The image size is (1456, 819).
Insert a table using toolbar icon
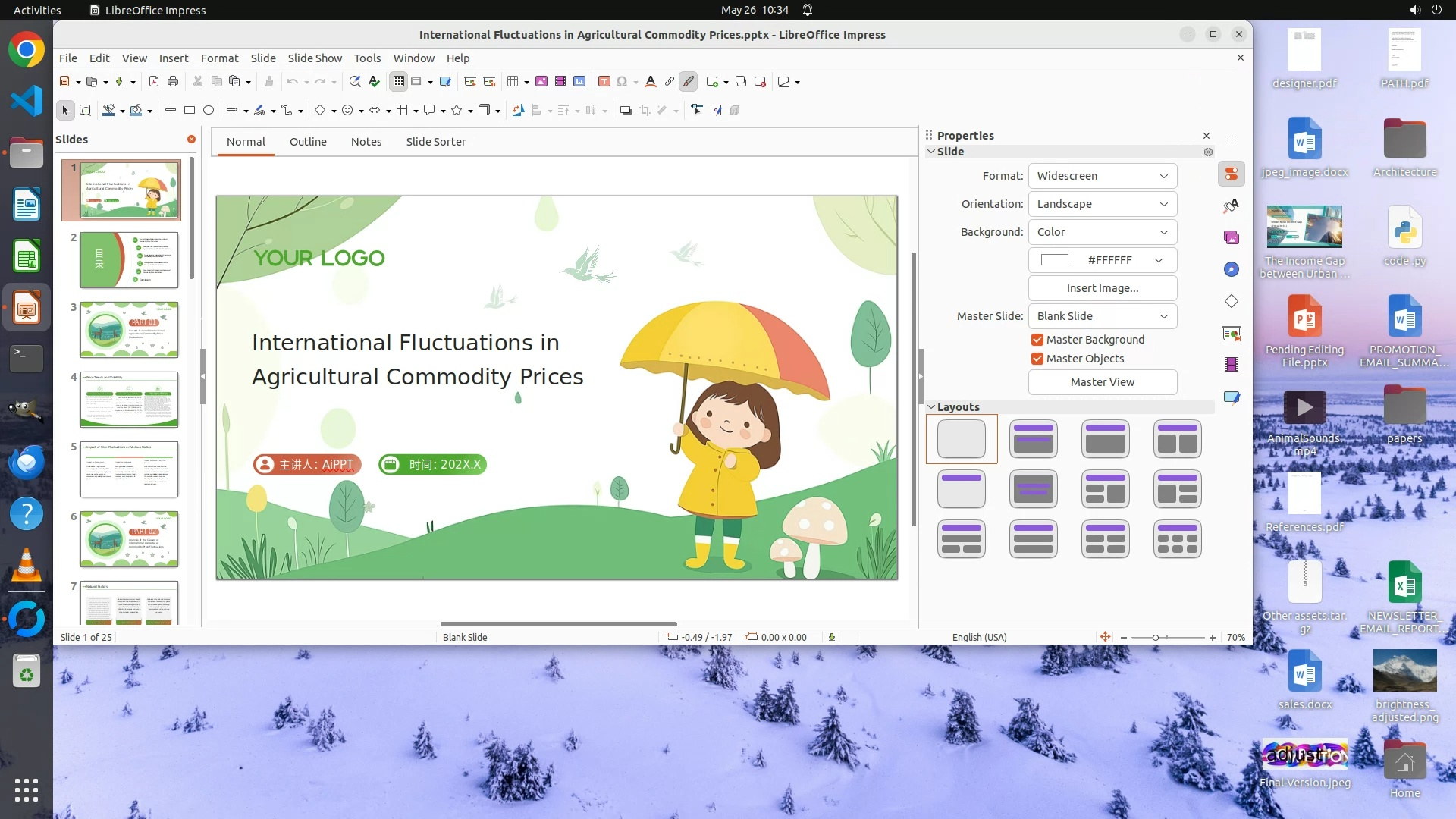513,82
